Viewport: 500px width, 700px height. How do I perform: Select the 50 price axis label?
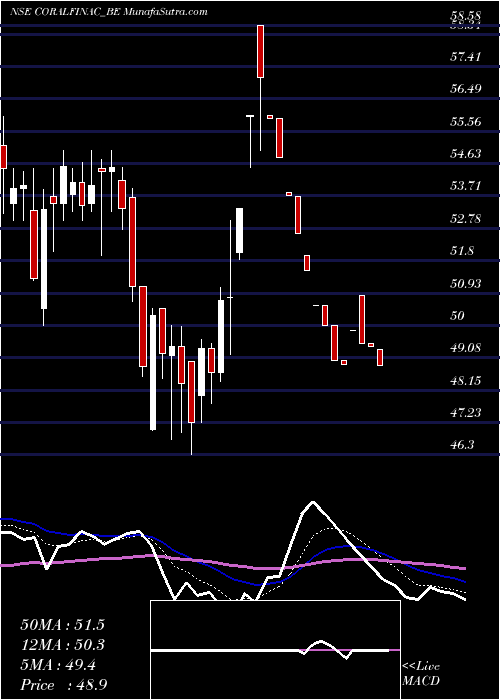(x=458, y=316)
